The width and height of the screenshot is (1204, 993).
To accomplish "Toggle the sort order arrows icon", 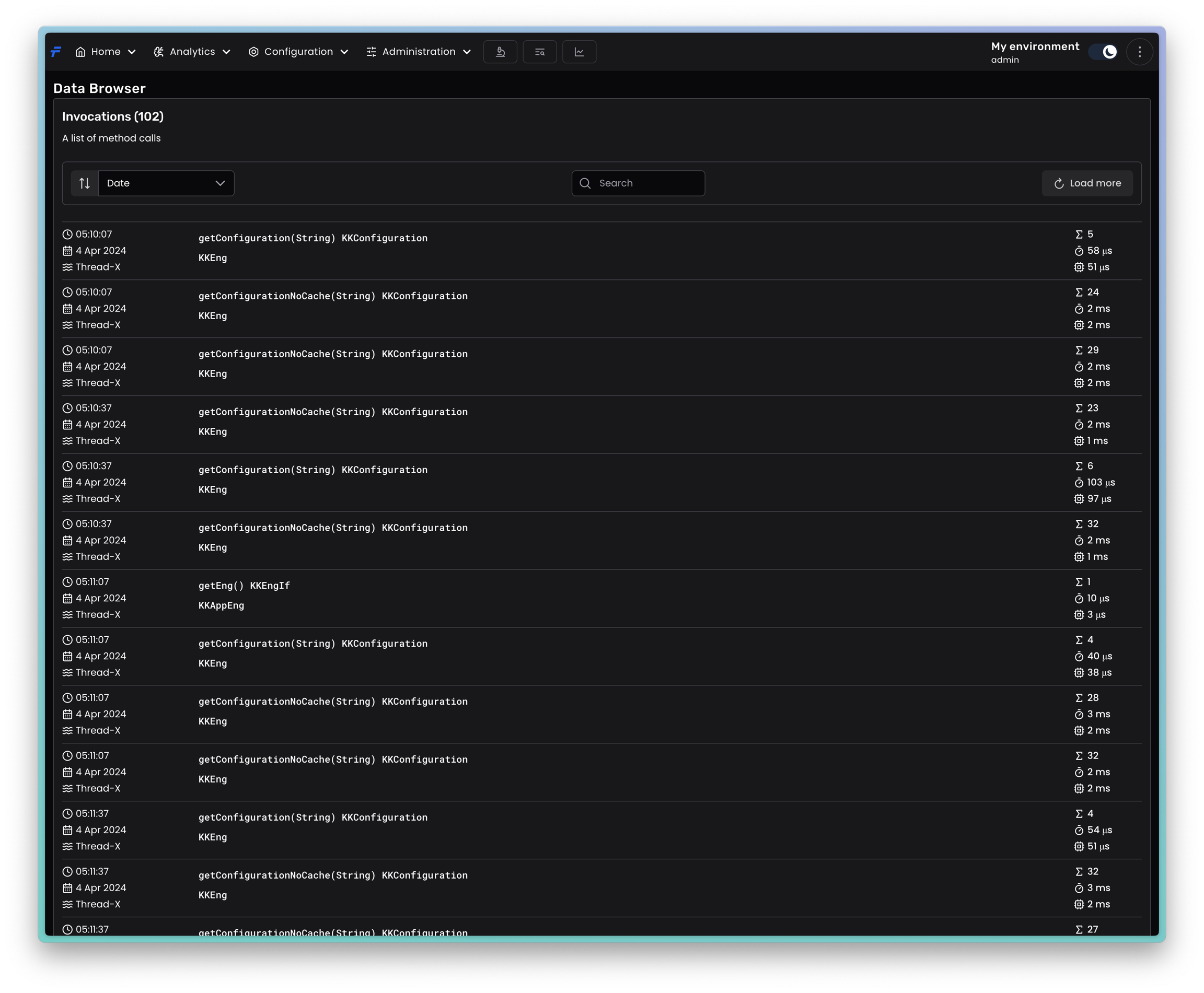I will pos(85,183).
